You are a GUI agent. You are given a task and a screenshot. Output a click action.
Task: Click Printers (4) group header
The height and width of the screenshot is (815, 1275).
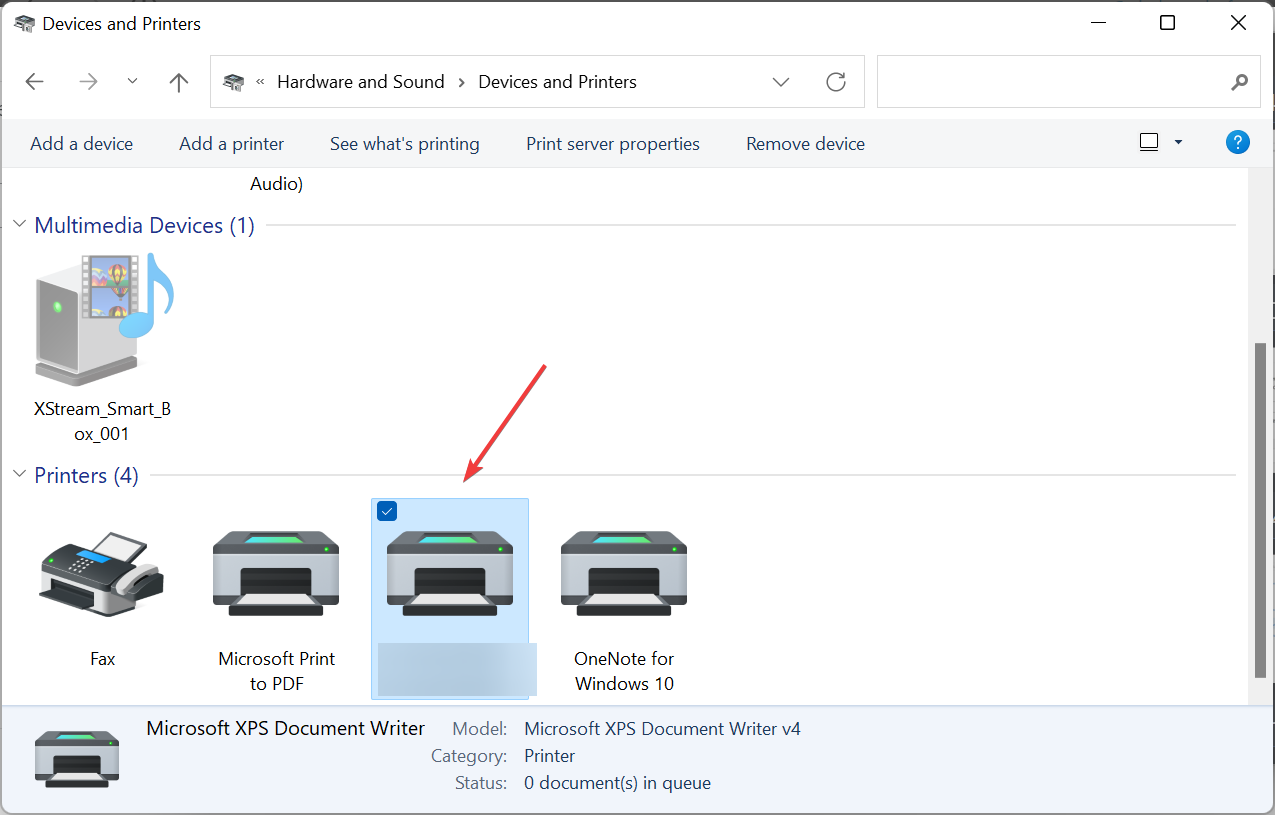(x=86, y=475)
